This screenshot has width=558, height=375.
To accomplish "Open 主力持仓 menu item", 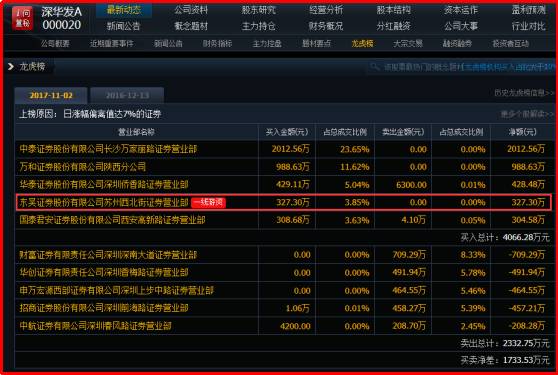I will pos(258,26).
